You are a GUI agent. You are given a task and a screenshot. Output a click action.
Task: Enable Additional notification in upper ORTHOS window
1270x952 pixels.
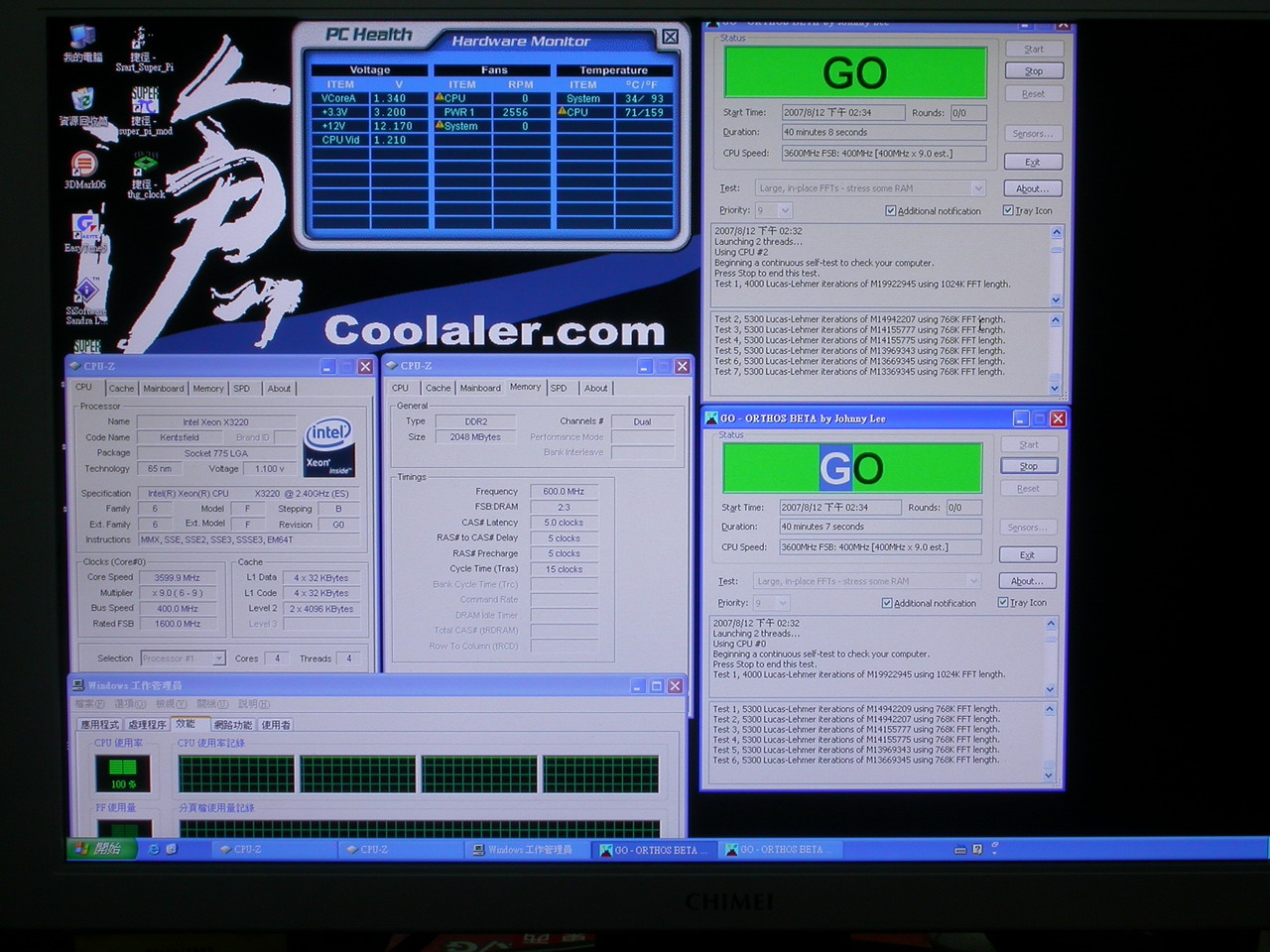point(892,210)
